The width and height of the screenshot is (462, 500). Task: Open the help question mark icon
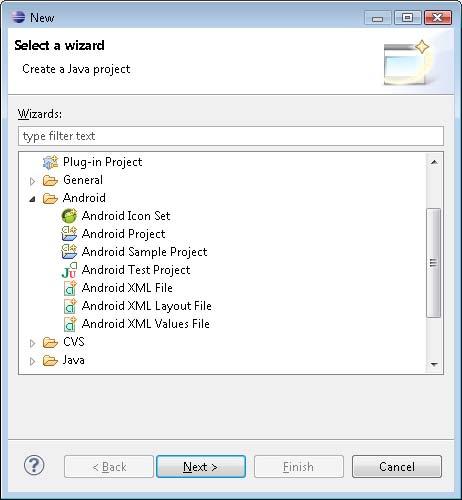tap(34, 465)
